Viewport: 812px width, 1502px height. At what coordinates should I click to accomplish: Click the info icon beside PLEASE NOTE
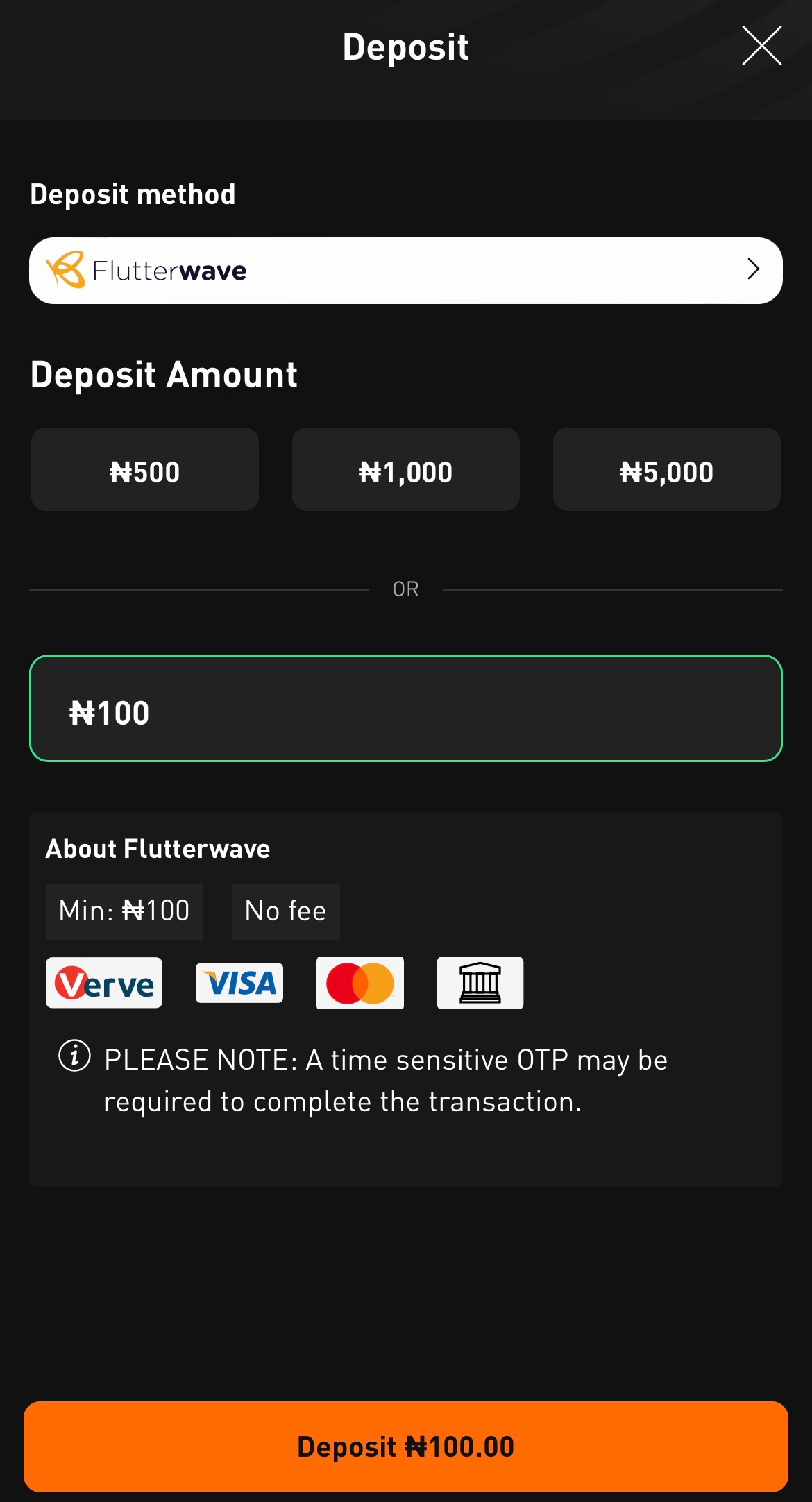pos(74,1056)
